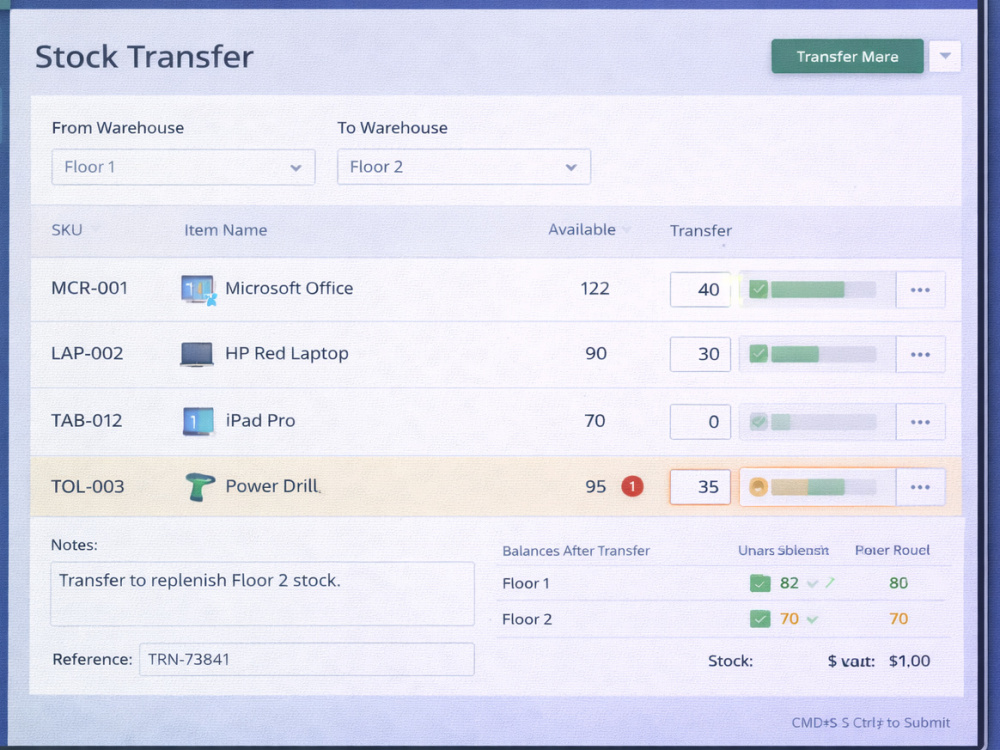Toggle the Floor 1 balance checkbox

[760, 583]
